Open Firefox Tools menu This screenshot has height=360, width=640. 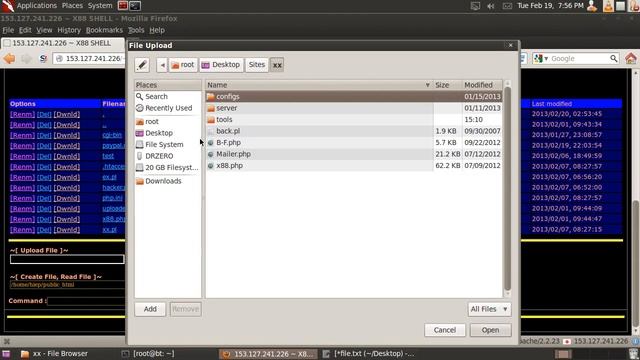click(136, 30)
